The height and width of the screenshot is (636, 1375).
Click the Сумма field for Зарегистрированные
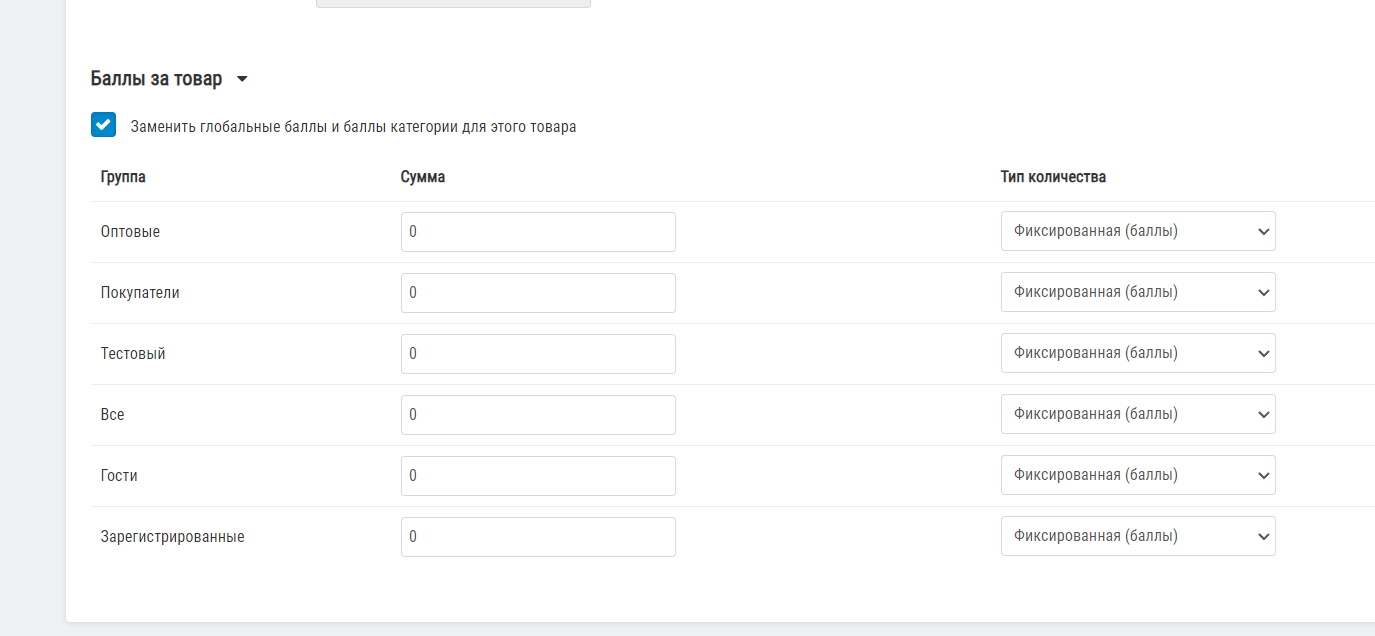(538, 537)
